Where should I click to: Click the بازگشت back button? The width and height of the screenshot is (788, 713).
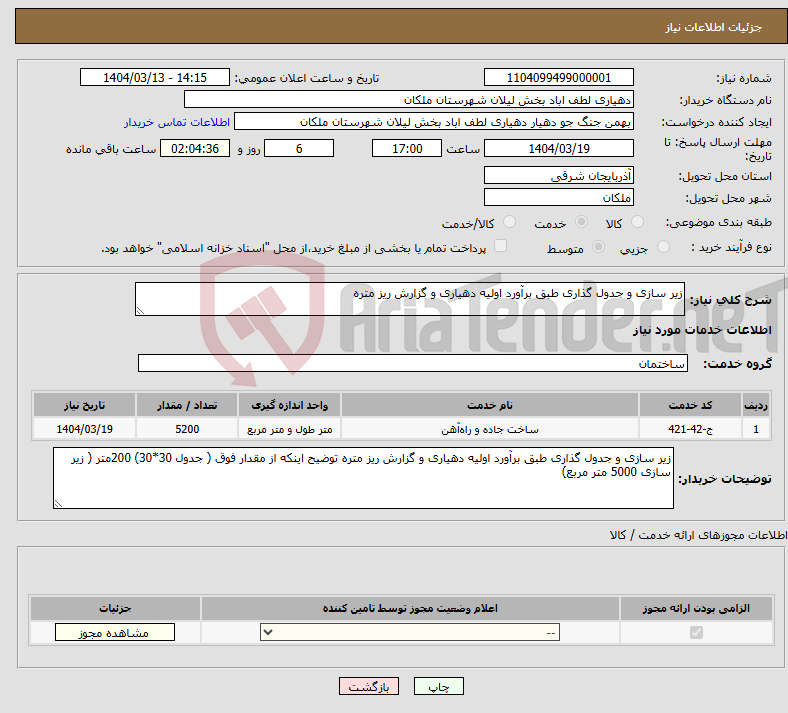(x=369, y=686)
